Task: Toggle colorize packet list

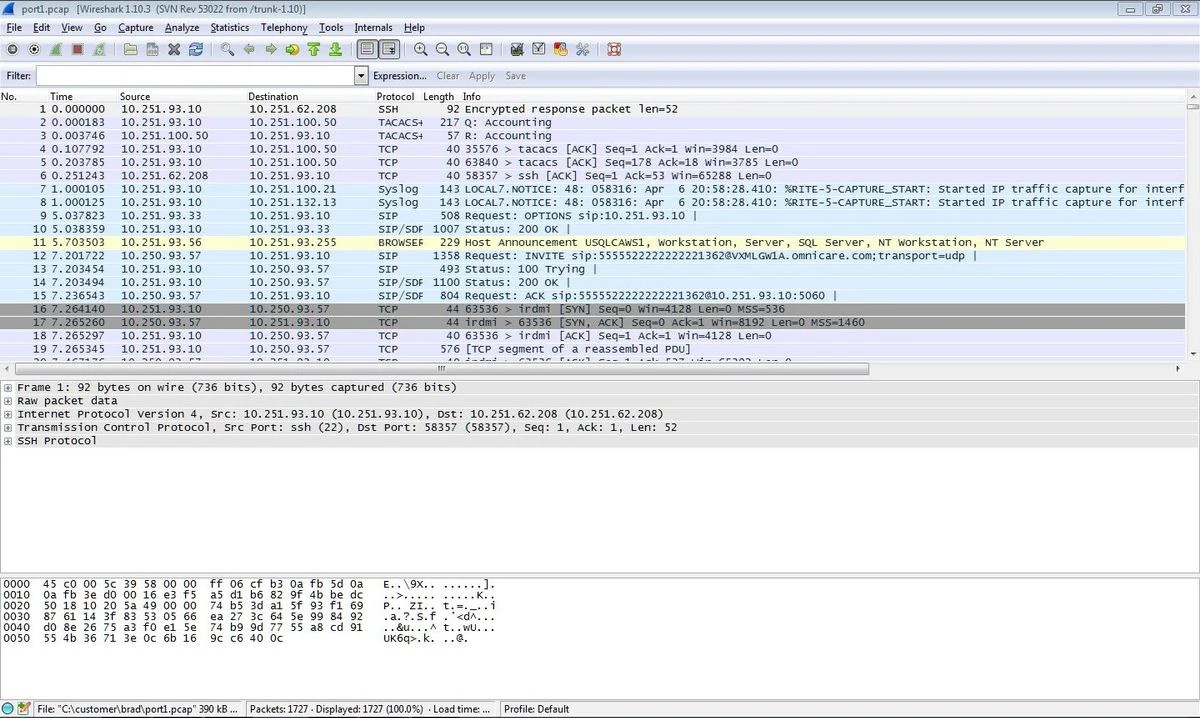Action: coord(368,49)
